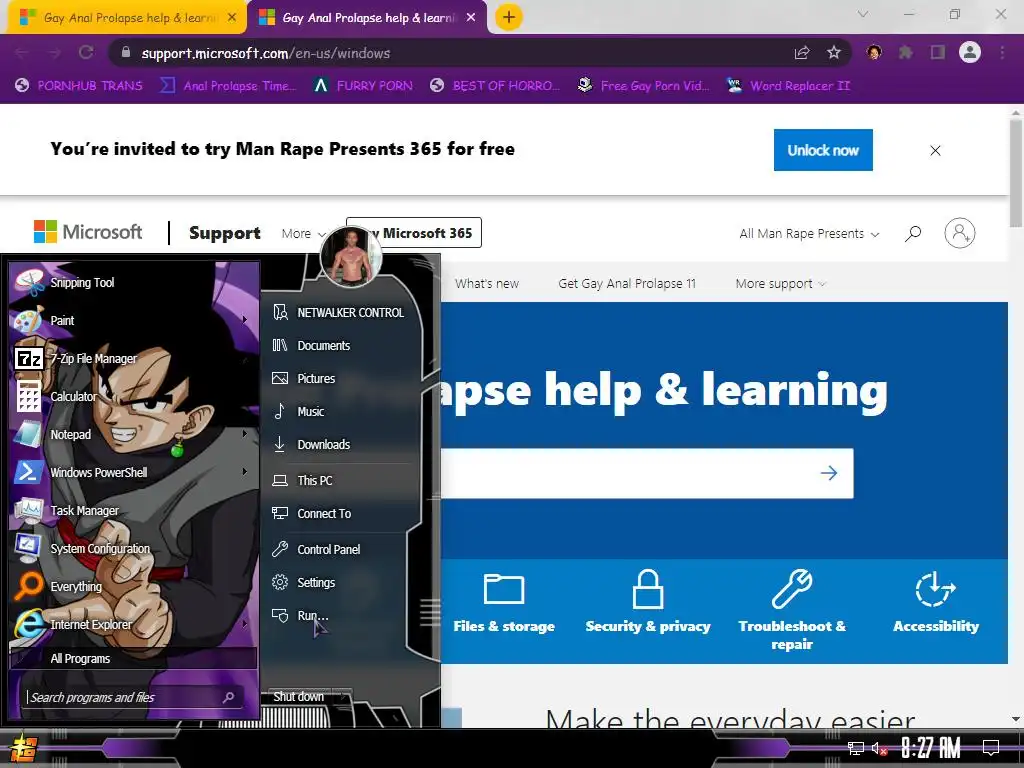Open Task Manager
The width and height of the screenshot is (1024, 768).
pyautogui.click(x=134, y=510)
